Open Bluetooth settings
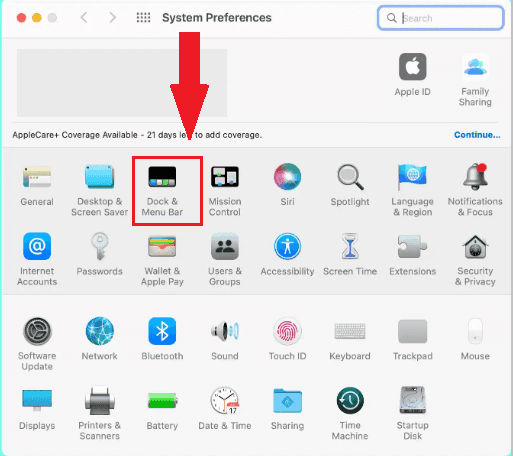Screen dimensions: 513x456 click(162, 331)
